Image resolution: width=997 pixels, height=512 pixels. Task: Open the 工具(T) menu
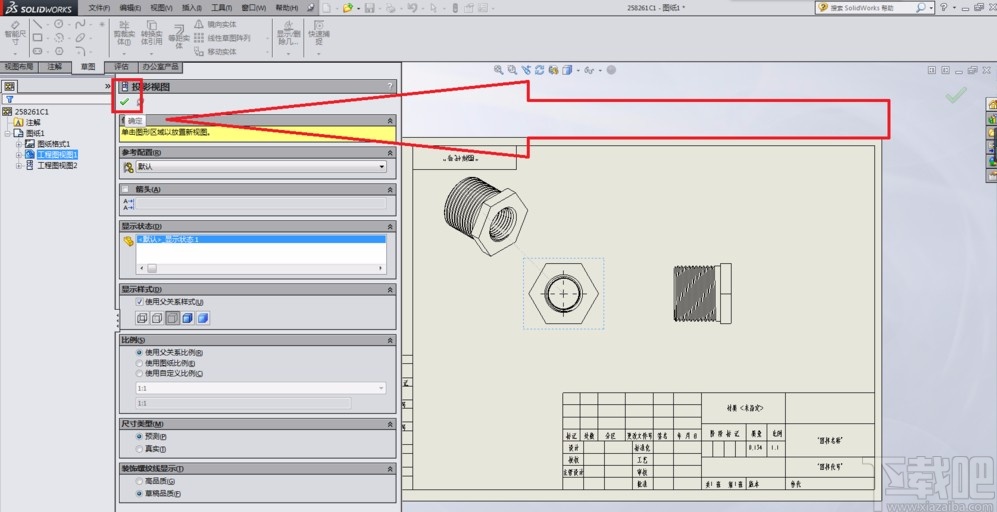tap(223, 8)
